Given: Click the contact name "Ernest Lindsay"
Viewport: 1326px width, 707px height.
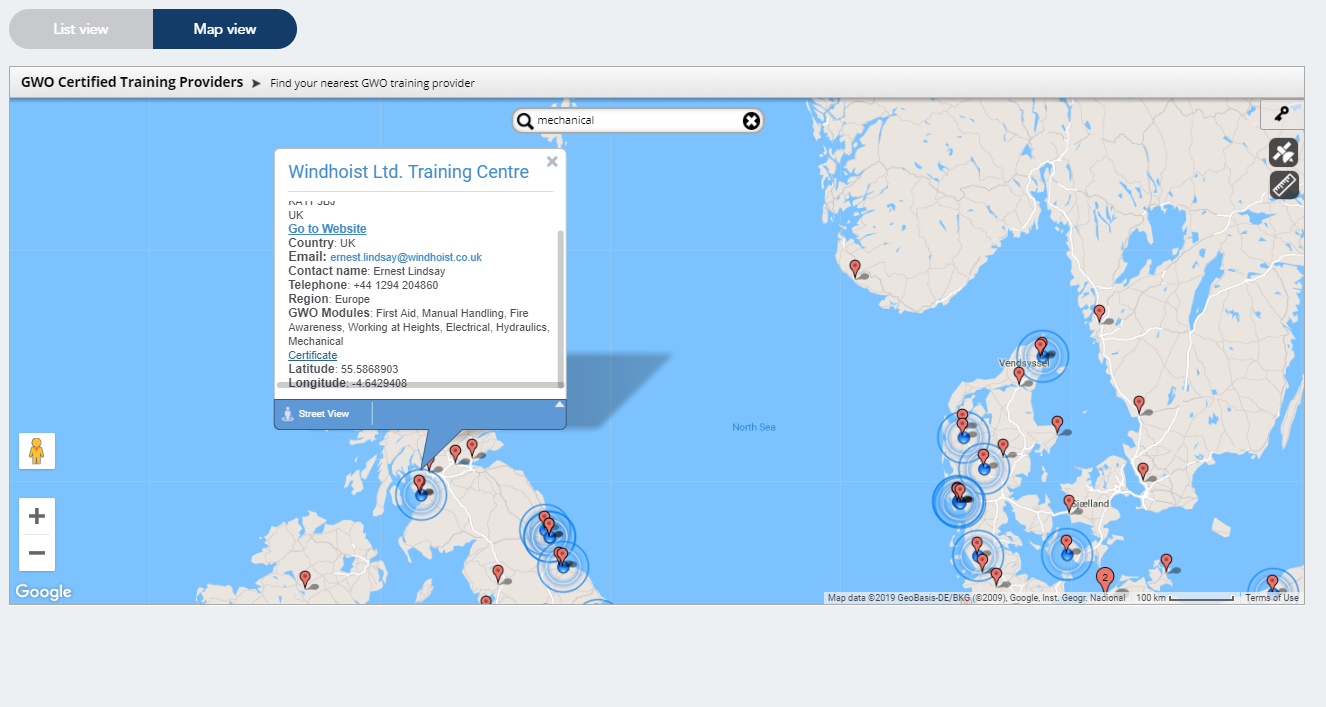Looking at the screenshot, I should coord(409,271).
